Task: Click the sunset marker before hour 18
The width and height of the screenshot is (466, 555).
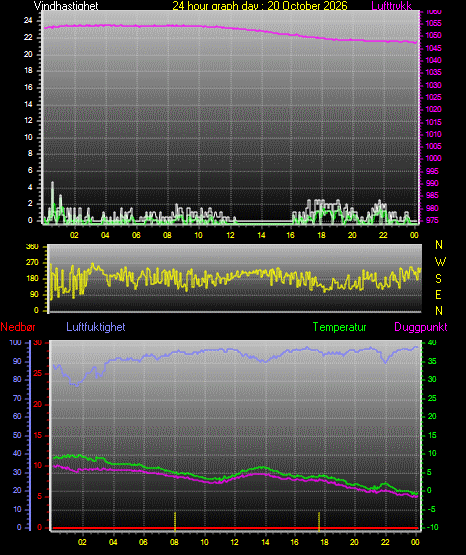Action: pos(319,521)
